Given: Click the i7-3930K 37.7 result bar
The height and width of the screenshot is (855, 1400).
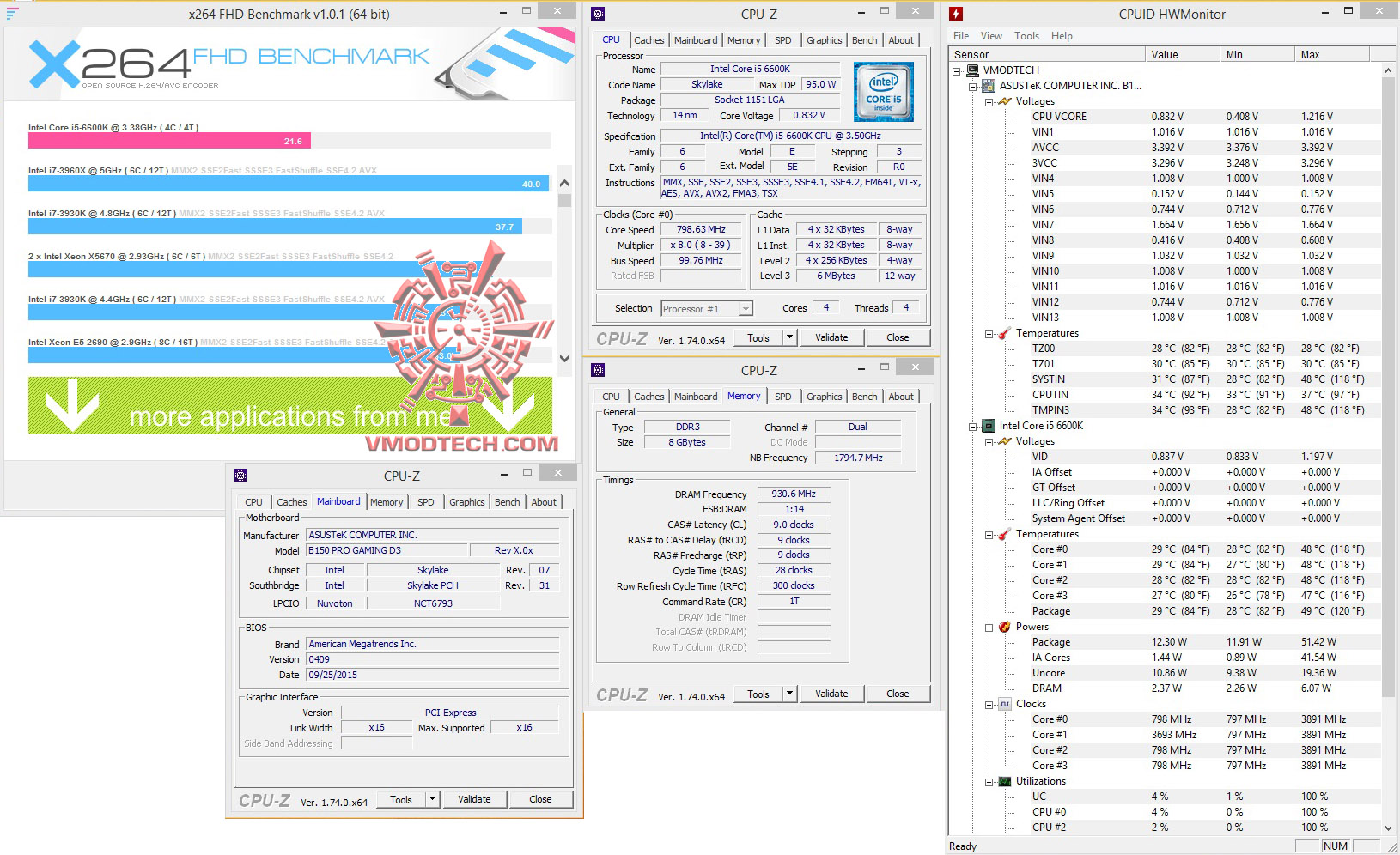Looking at the screenshot, I should click(x=275, y=227).
